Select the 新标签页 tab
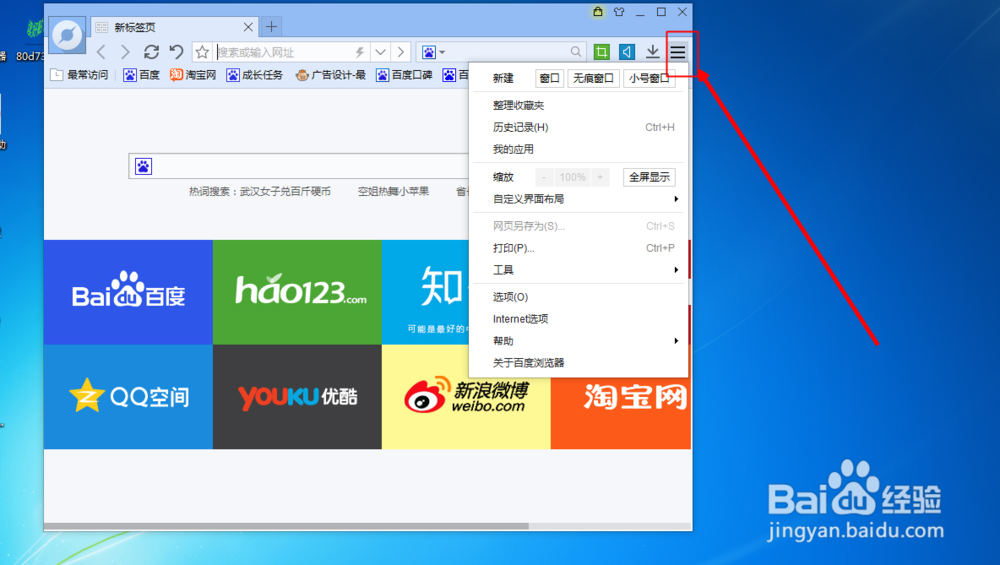This screenshot has width=1000, height=565. [174, 27]
